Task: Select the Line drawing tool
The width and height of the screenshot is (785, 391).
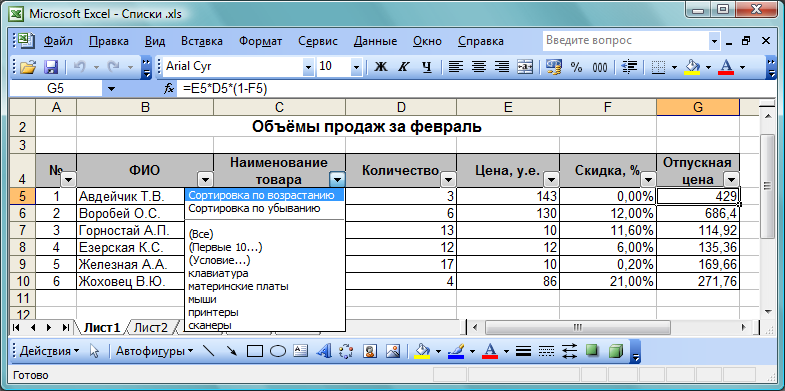Action: pos(208,351)
